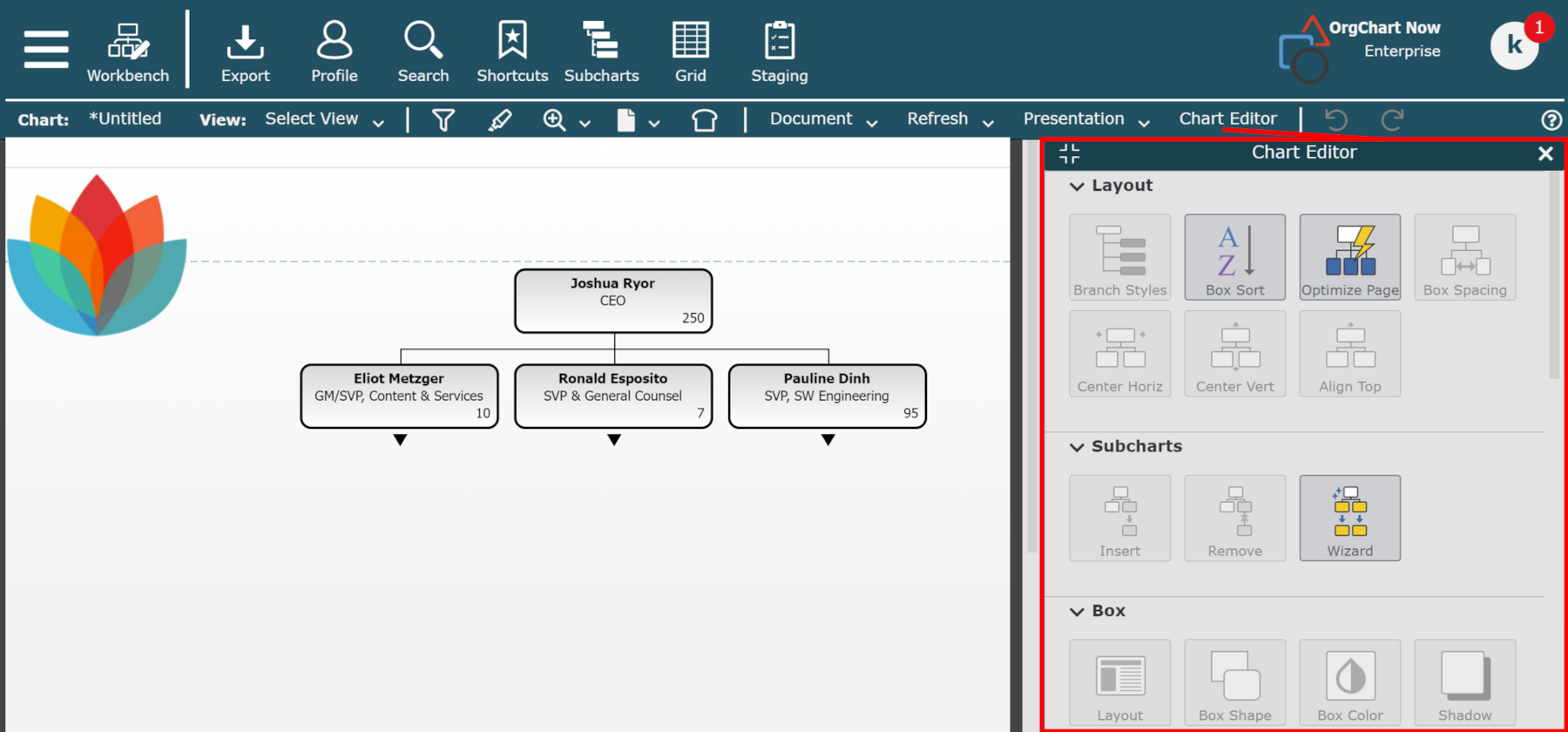Screen dimensions: 1568x732
Task: Click the lotus logo image
Action: [x=97, y=255]
